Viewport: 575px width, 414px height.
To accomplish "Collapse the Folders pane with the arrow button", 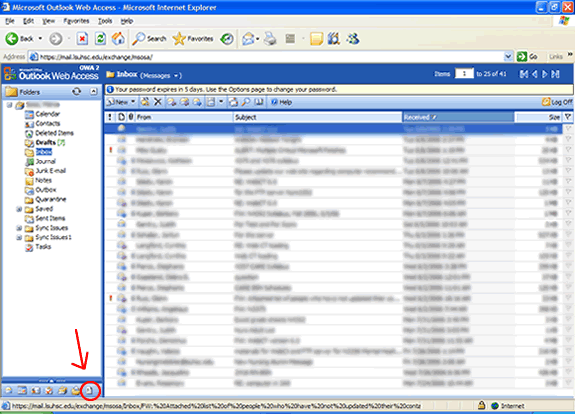I will (x=94, y=91).
